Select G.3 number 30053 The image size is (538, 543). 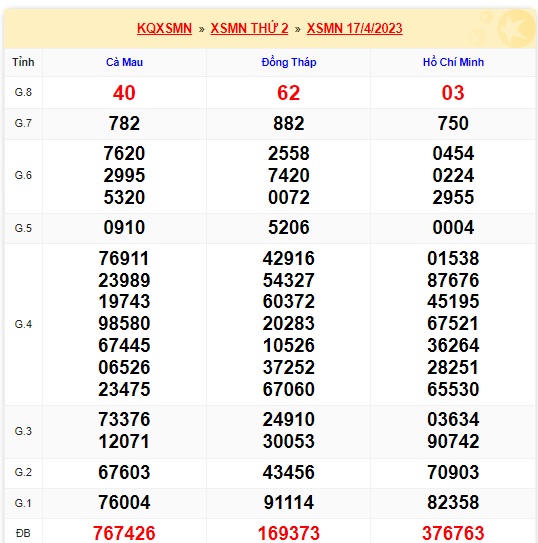[289, 442]
